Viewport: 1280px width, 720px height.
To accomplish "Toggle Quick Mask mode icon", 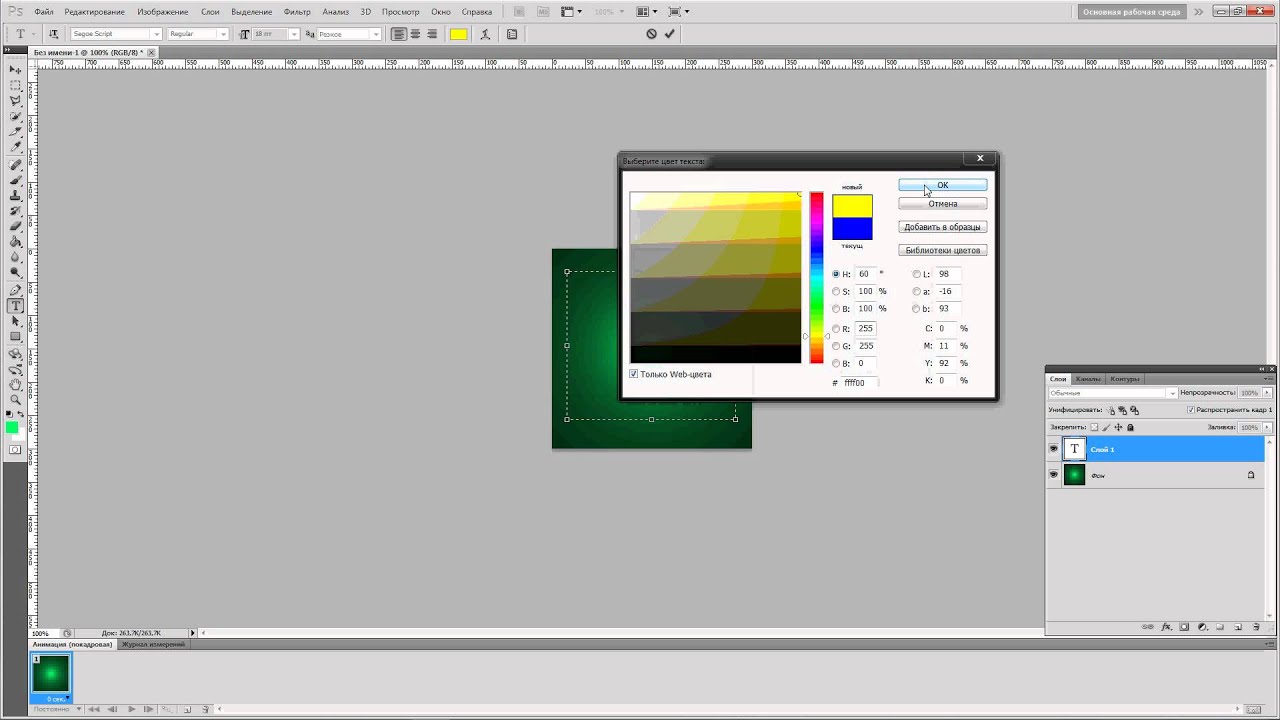I will click(x=15, y=450).
